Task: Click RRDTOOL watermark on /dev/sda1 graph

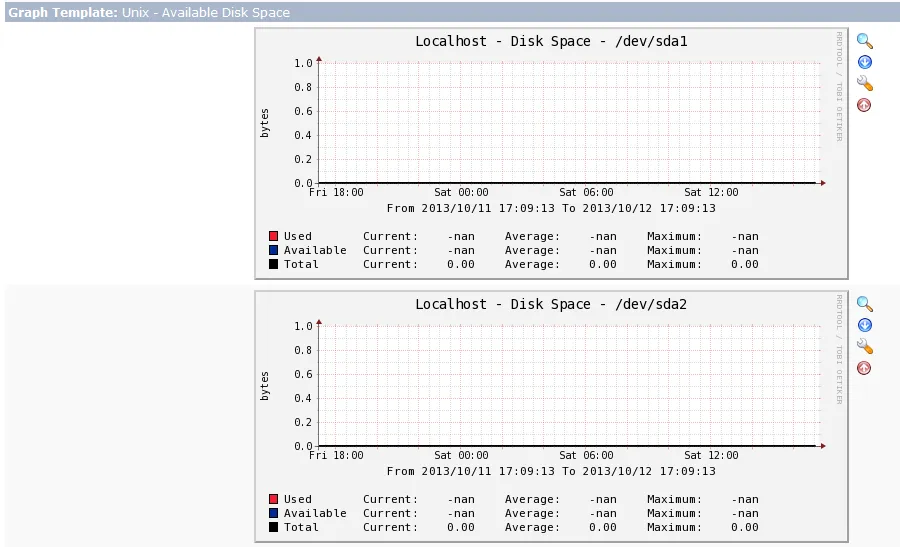Action: pyautogui.click(x=839, y=86)
